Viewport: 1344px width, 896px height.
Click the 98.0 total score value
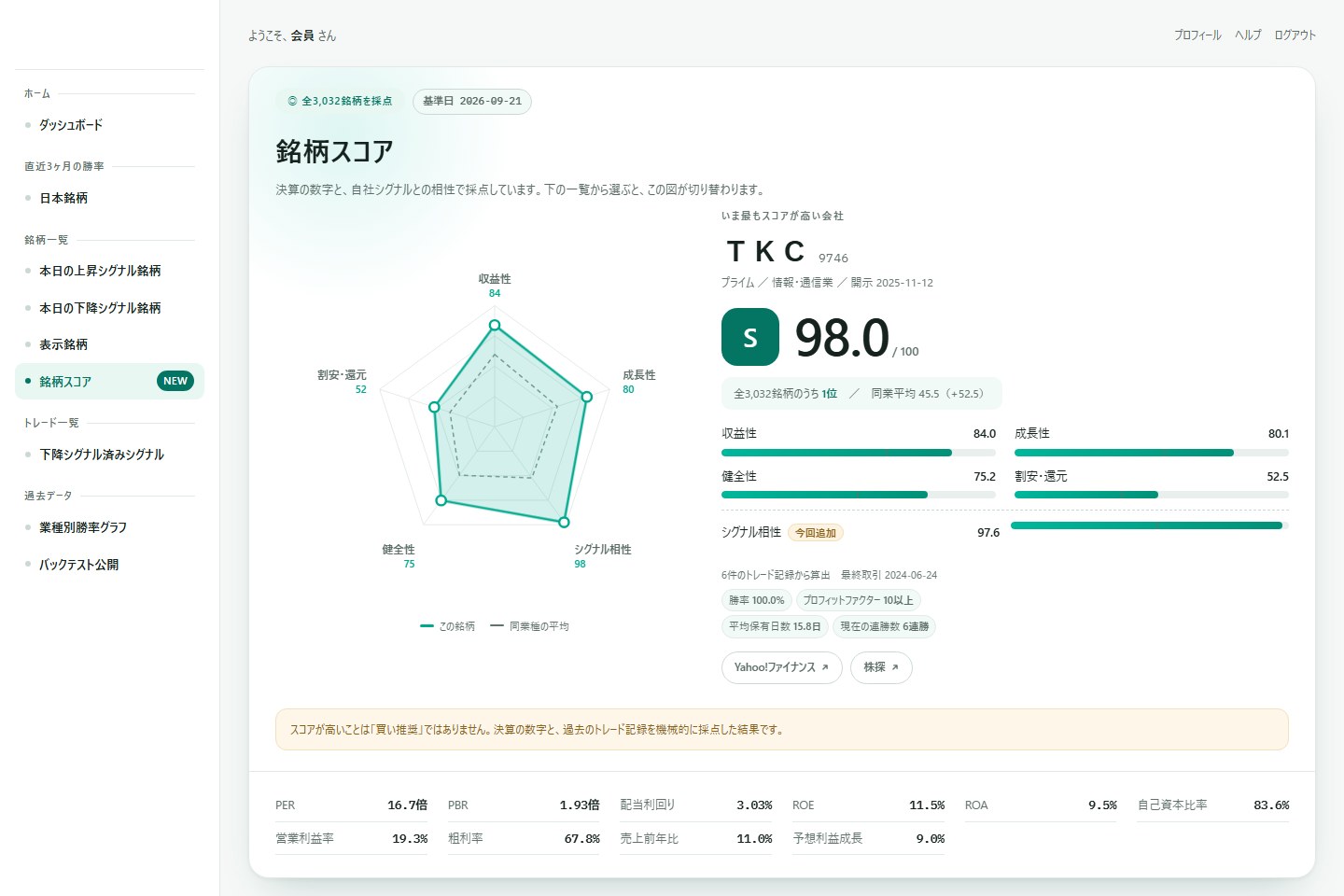842,337
